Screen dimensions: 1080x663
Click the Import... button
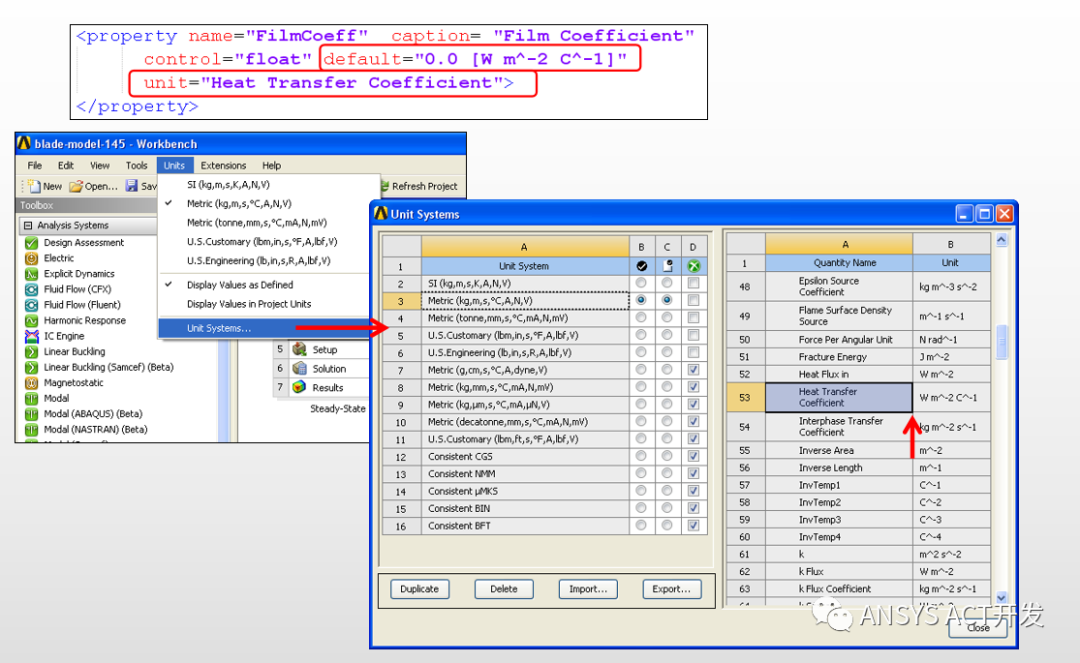point(588,589)
